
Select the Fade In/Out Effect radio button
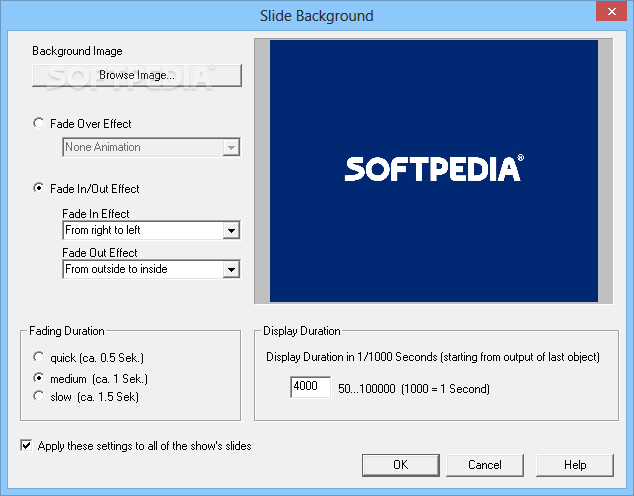tap(38, 188)
